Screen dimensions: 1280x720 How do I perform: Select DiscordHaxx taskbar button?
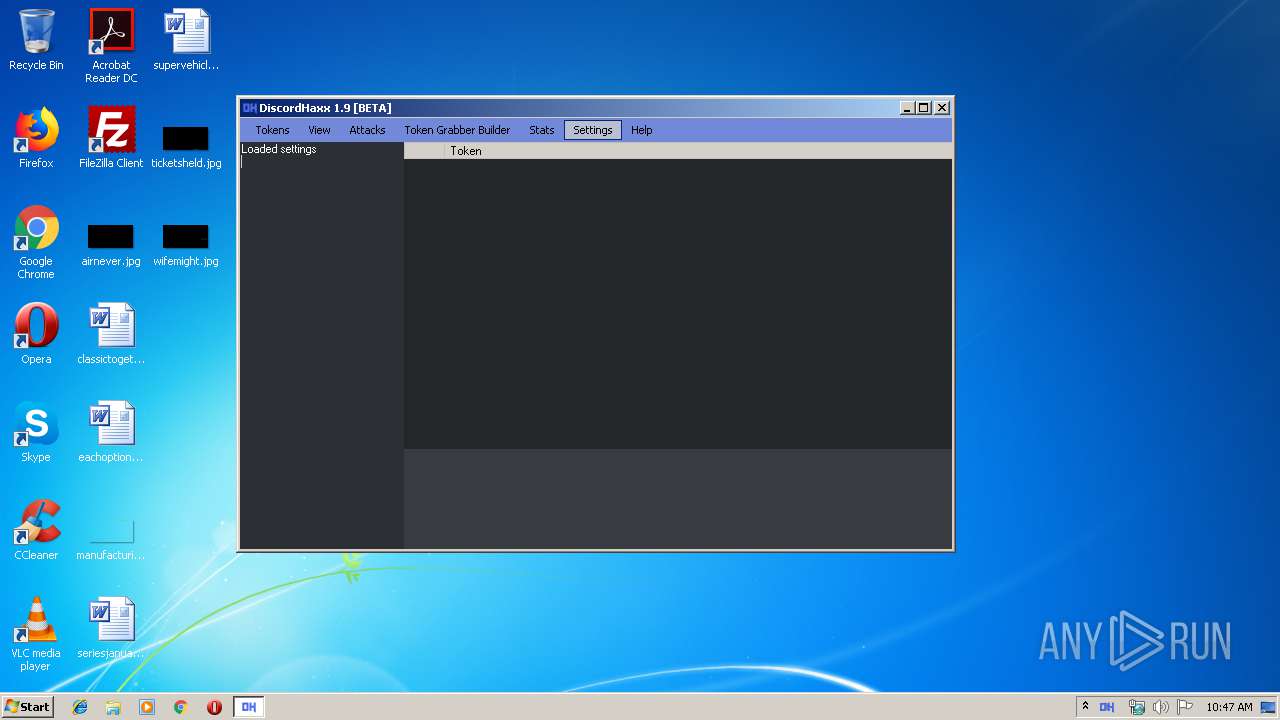(249, 707)
